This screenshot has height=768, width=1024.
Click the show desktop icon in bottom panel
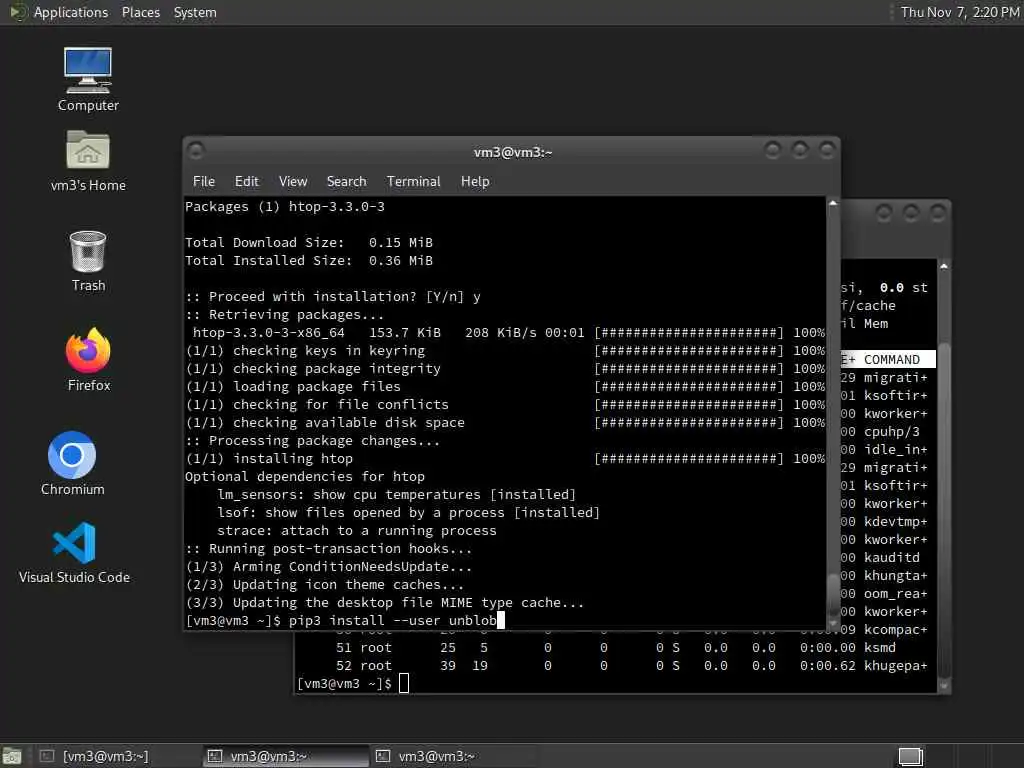coord(12,756)
